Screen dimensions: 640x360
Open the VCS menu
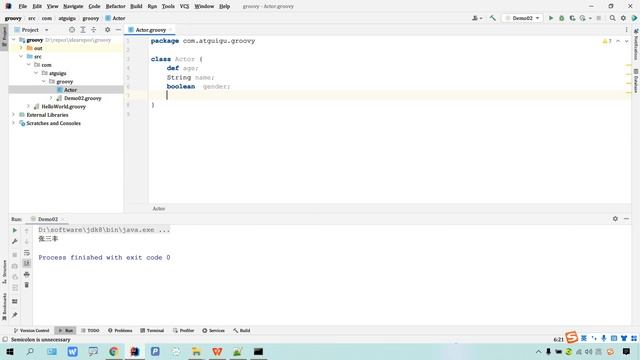tap(184, 6)
